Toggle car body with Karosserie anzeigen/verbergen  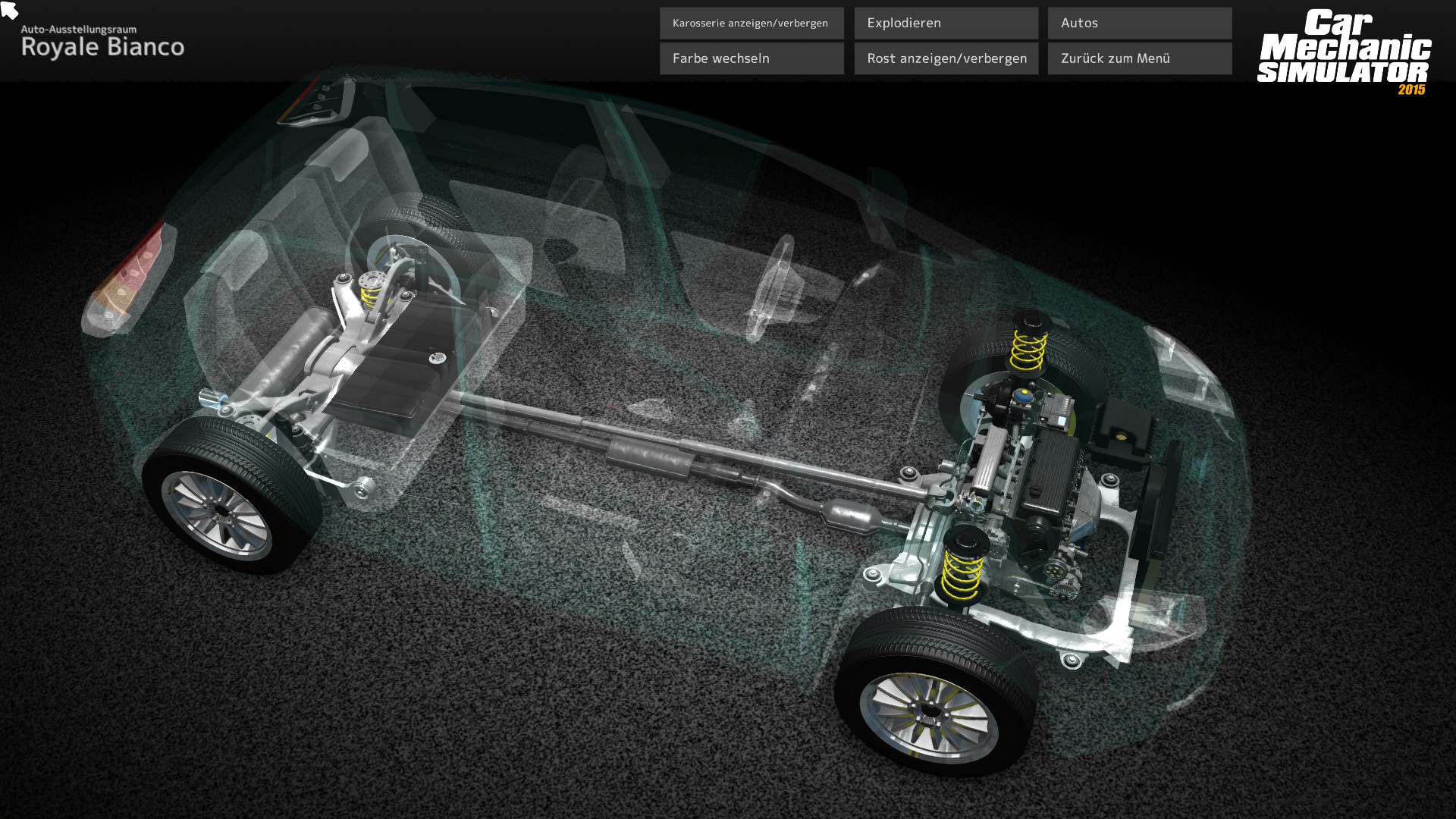tap(751, 24)
